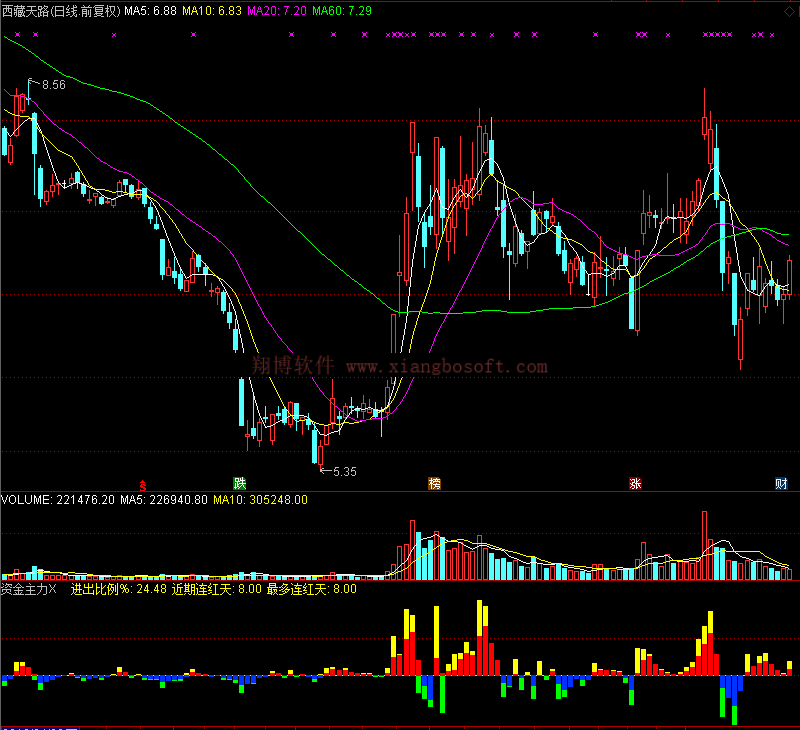Select the 资金主力X indicator name
This screenshot has width=800, height=730.
tap(29, 589)
